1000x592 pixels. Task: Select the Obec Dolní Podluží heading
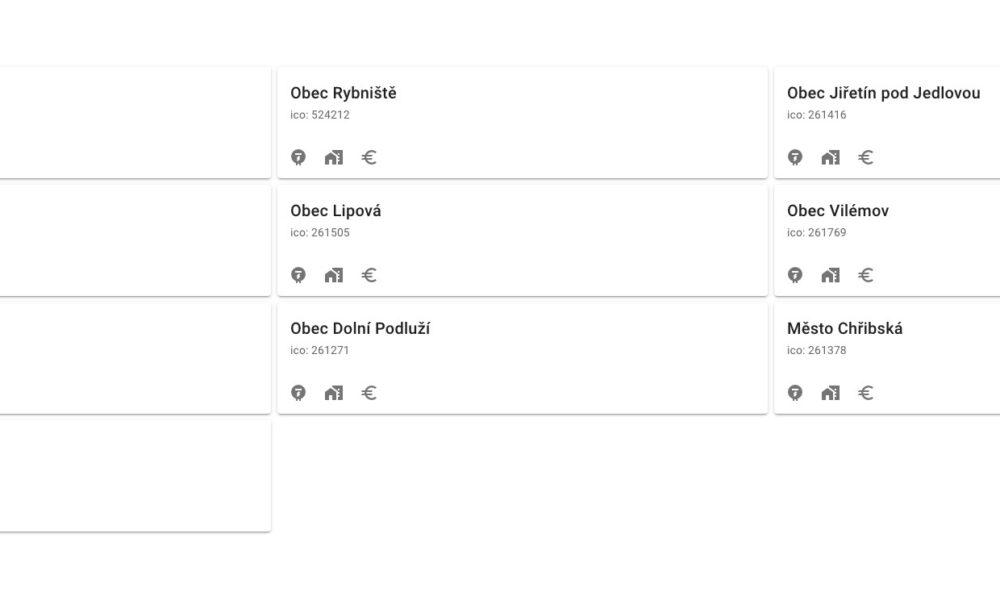click(x=360, y=328)
